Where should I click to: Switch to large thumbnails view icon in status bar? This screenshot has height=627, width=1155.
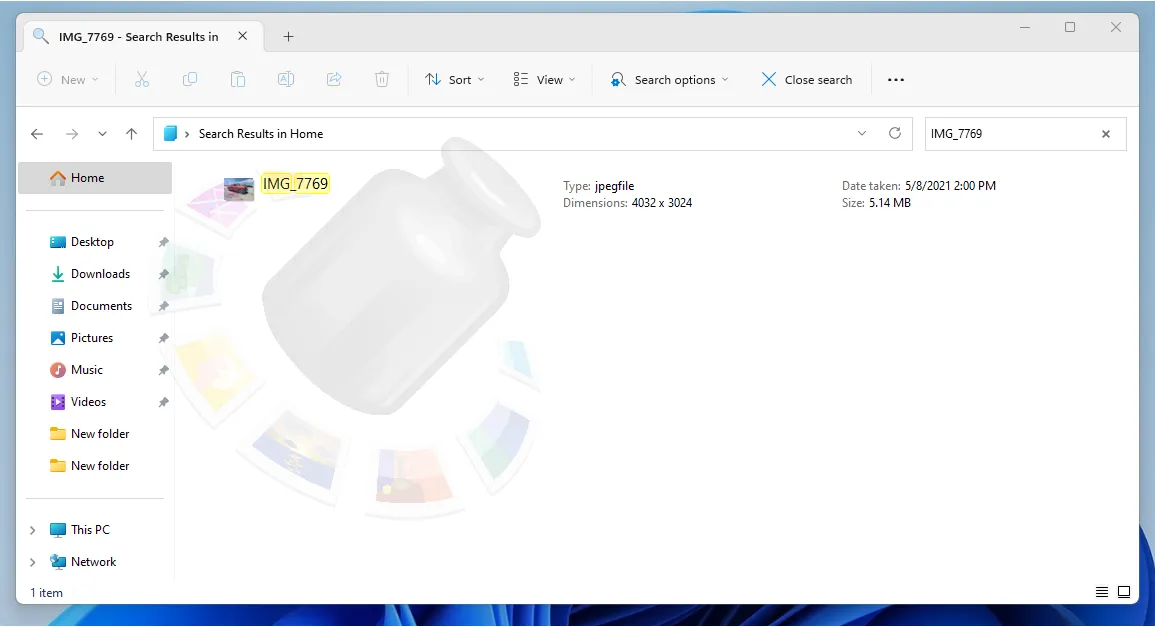click(x=1124, y=592)
